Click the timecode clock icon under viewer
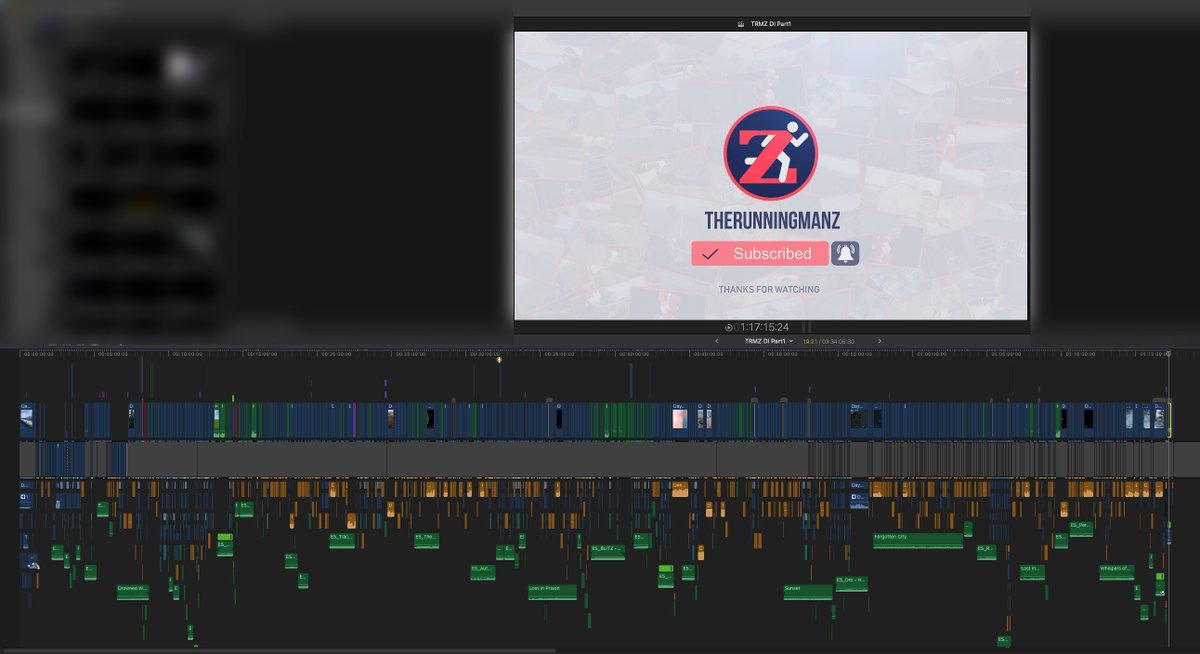This screenshot has width=1200, height=654. click(x=729, y=328)
